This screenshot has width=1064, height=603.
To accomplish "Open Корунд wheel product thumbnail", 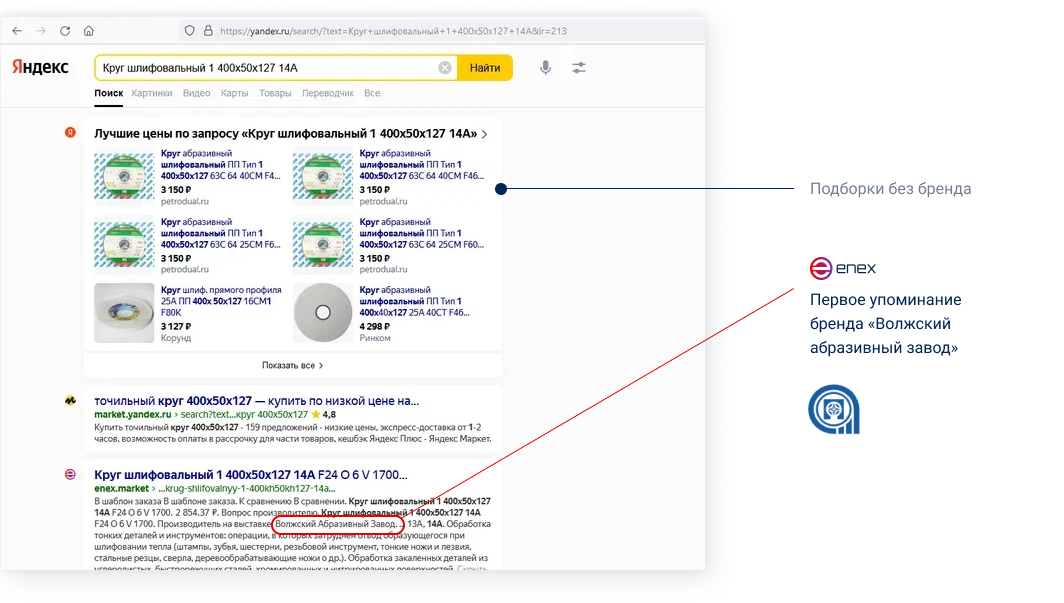I will [124, 313].
